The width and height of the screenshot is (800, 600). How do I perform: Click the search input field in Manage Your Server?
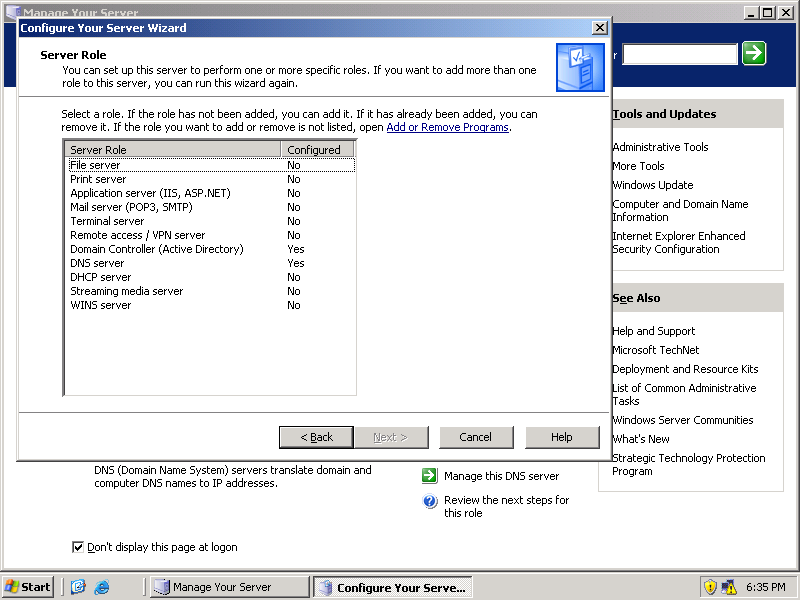pyautogui.click(x=680, y=54)
